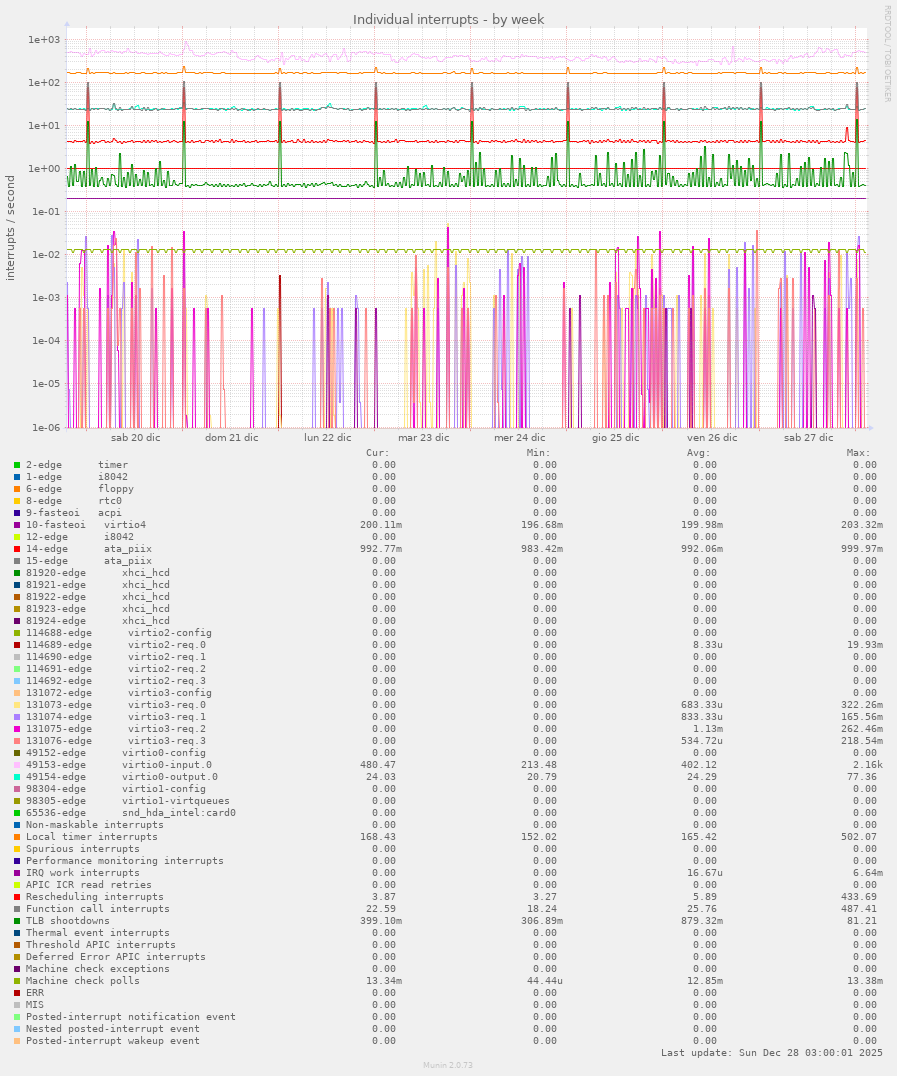897x1076 pixels.
Task: Click the virtio0-input.0 legend color square
Action: click(17, 765)
